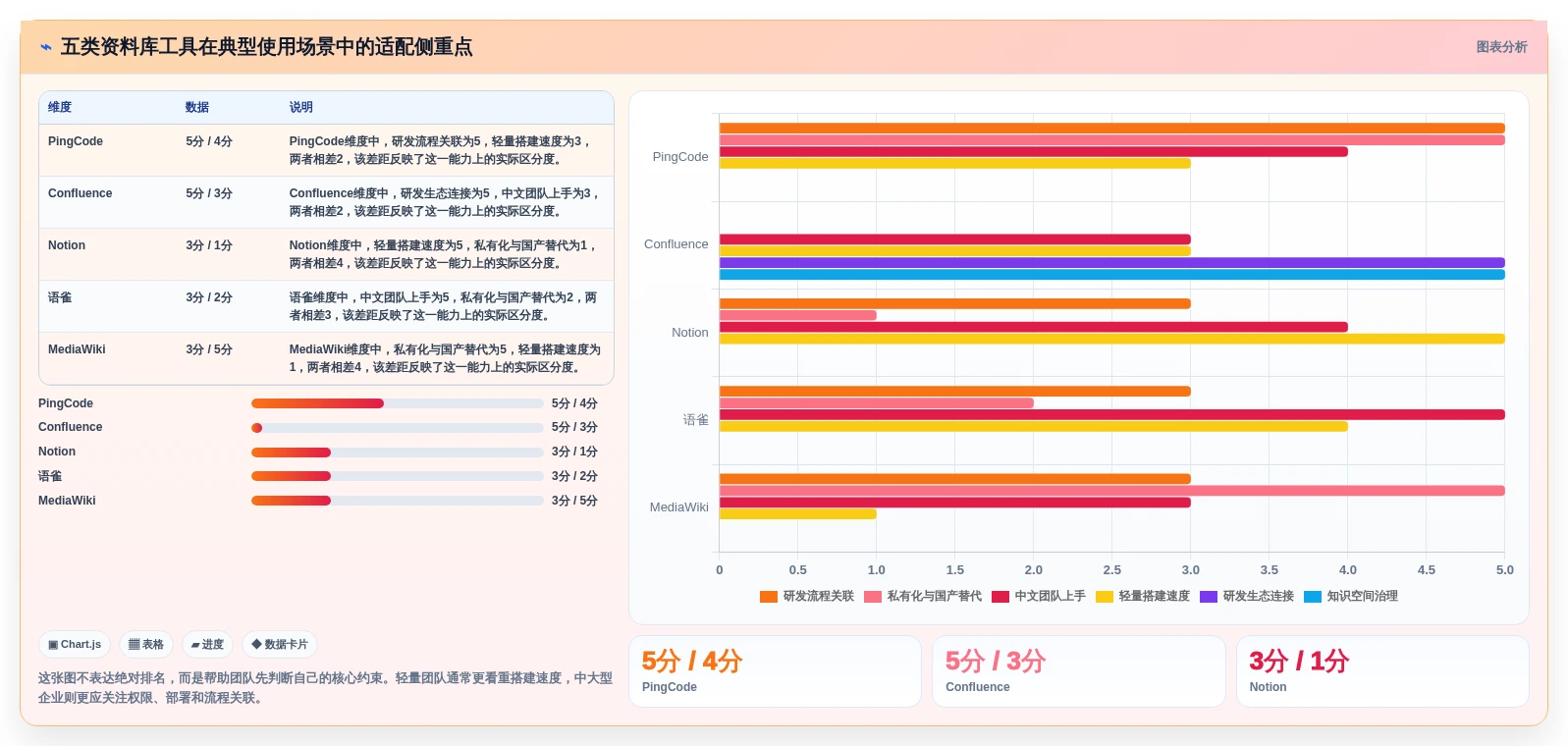Viewport: 1568px width, 746px height.
Task: Click the MediaWiki chart axis label
Action: point(678,507)
